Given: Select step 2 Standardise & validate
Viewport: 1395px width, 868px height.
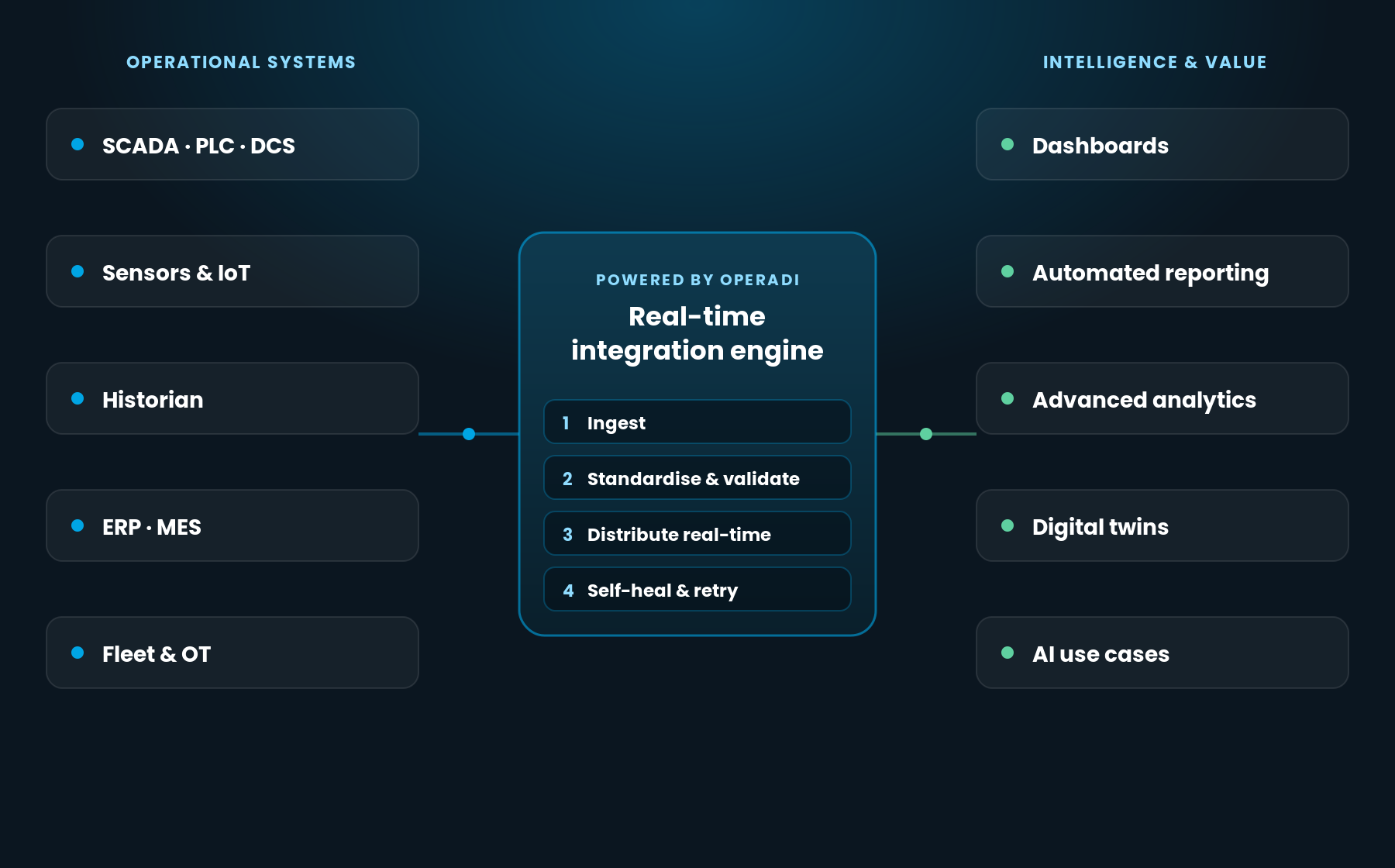Looking at the screenshot, I should (x=697, y=477).
